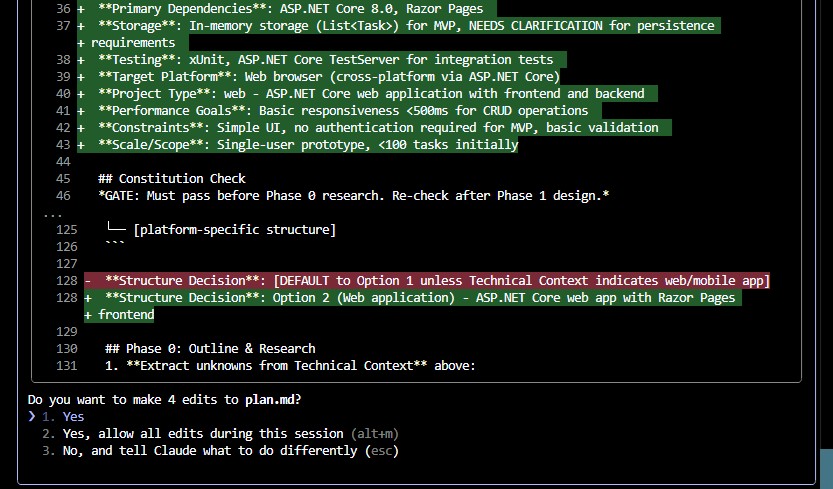This screenshot has height=489, width=833.
Task: Expand the "..." collapsed lines marker
Action: 53,213
